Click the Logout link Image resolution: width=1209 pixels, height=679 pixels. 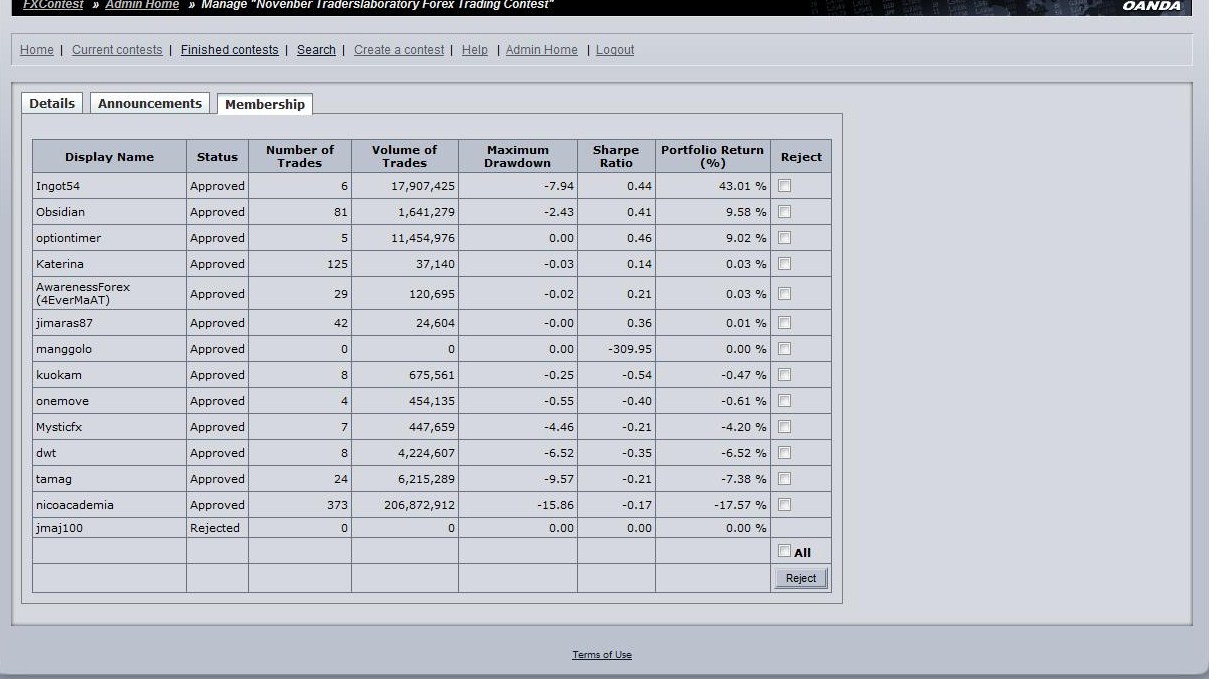click(615, 50)
